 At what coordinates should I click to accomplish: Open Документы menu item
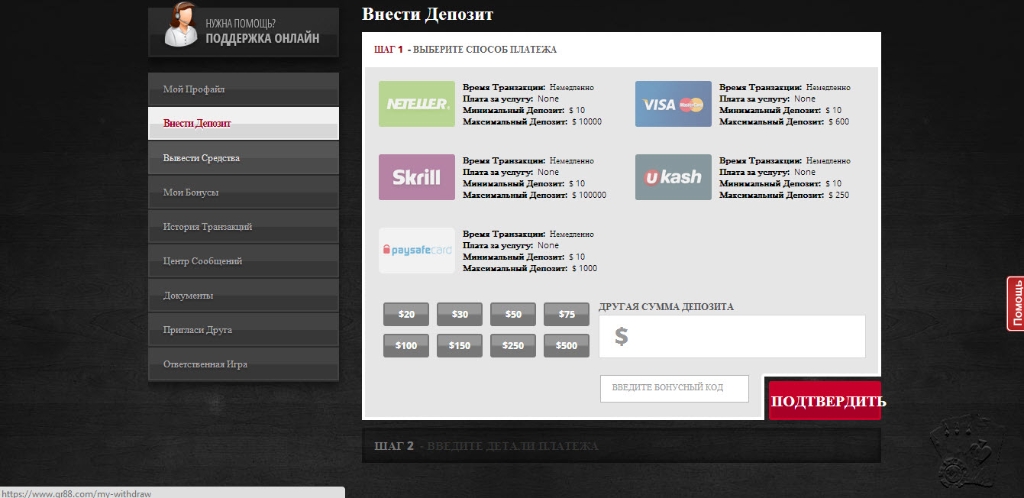[243, 296]
